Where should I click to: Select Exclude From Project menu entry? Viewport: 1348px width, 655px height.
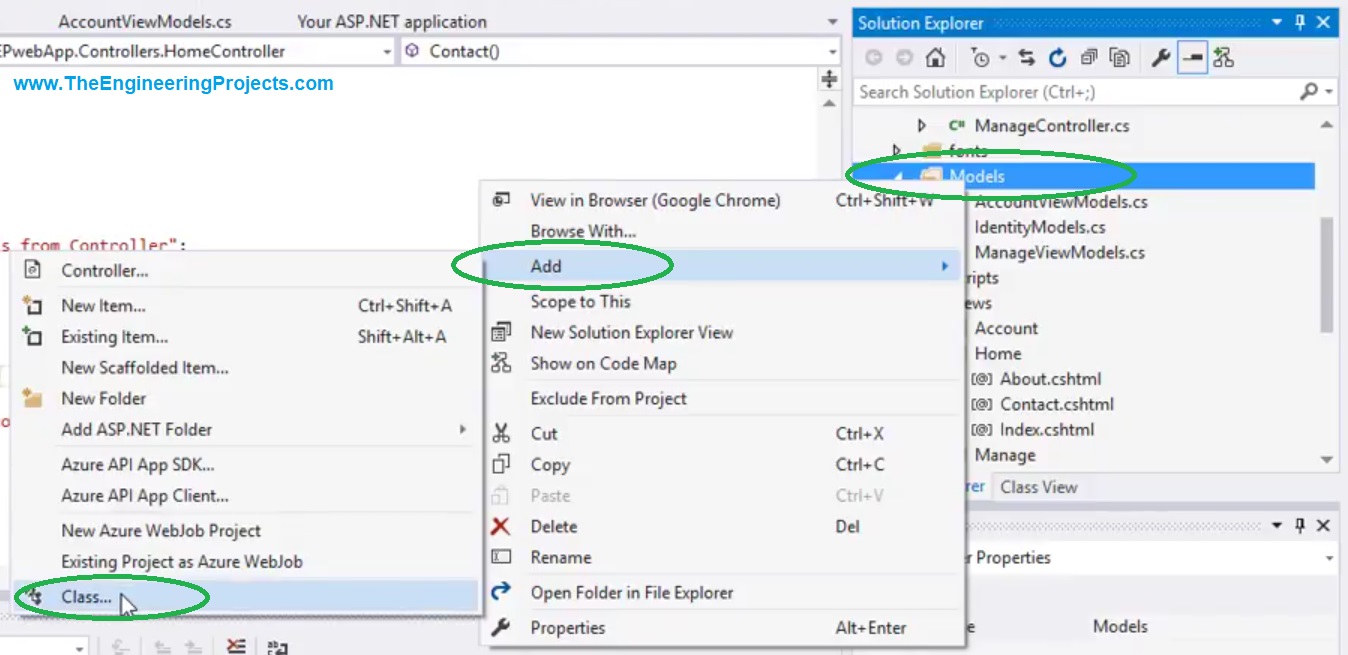[608, 397]
